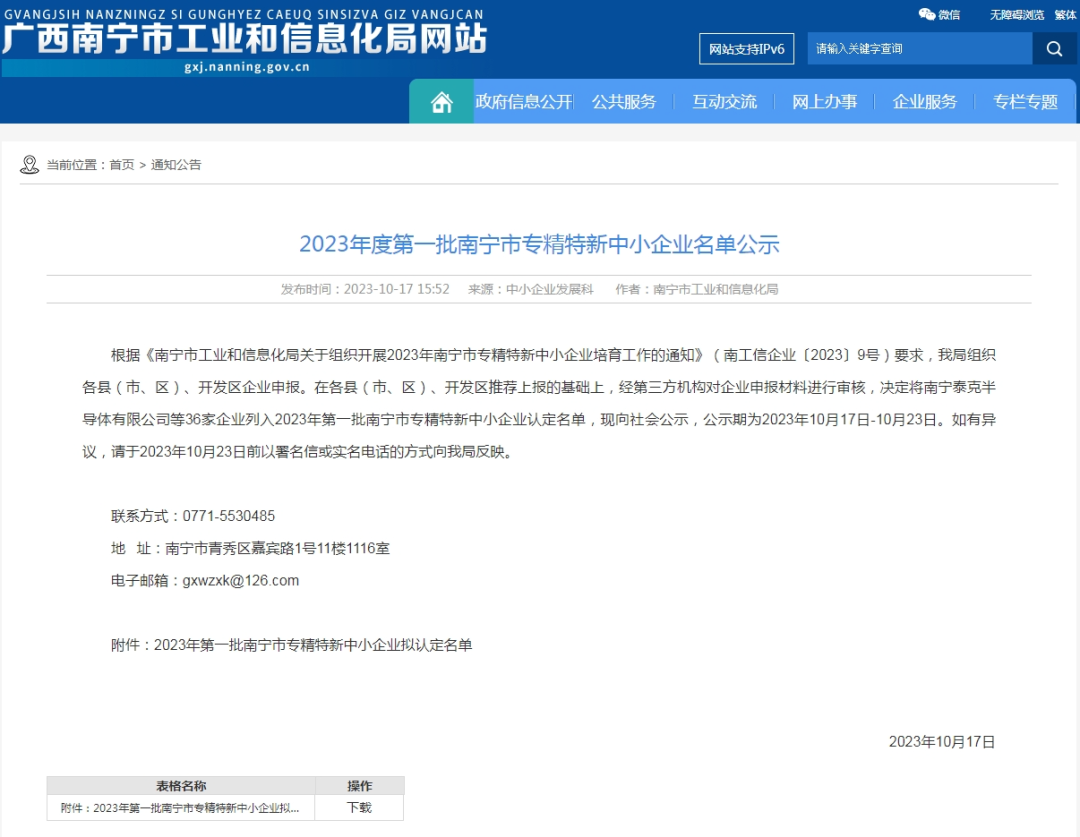This screenshot has height=837, width=1080.
Task: Click the home icon in navigation bar
Action: (x=442, y=102)
